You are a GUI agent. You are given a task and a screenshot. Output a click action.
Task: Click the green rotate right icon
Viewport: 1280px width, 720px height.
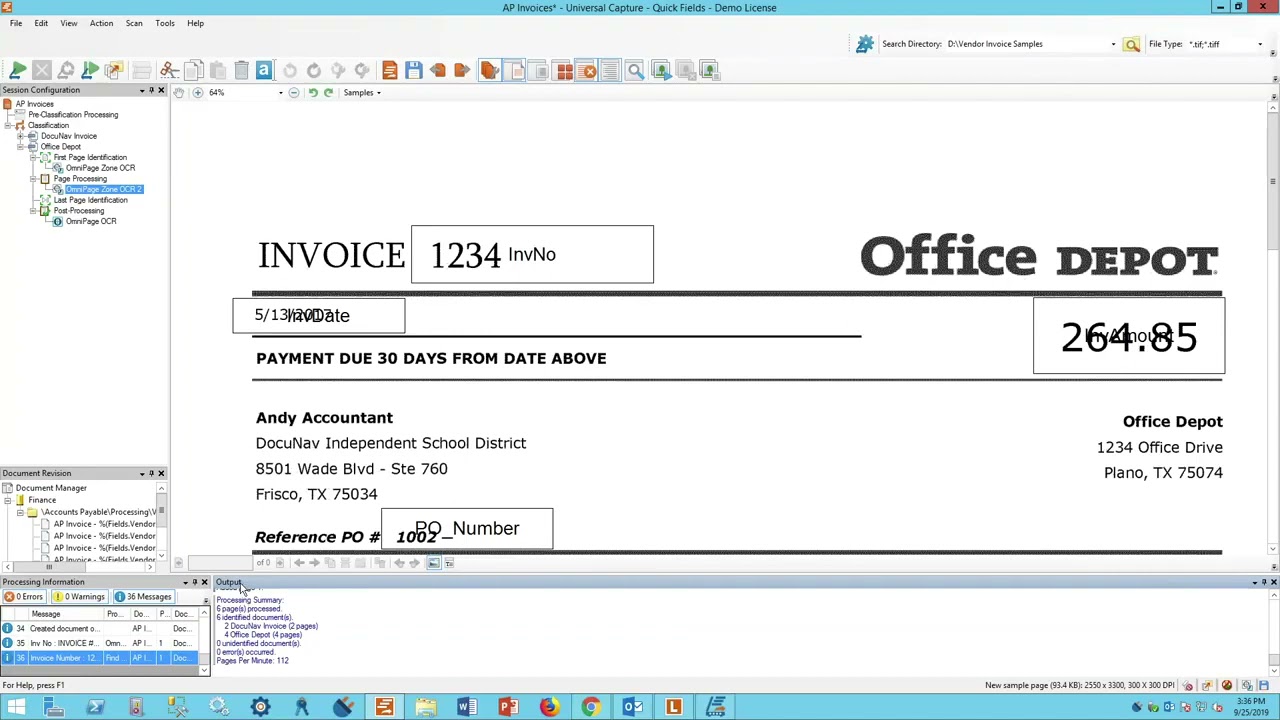pos(328,92)
